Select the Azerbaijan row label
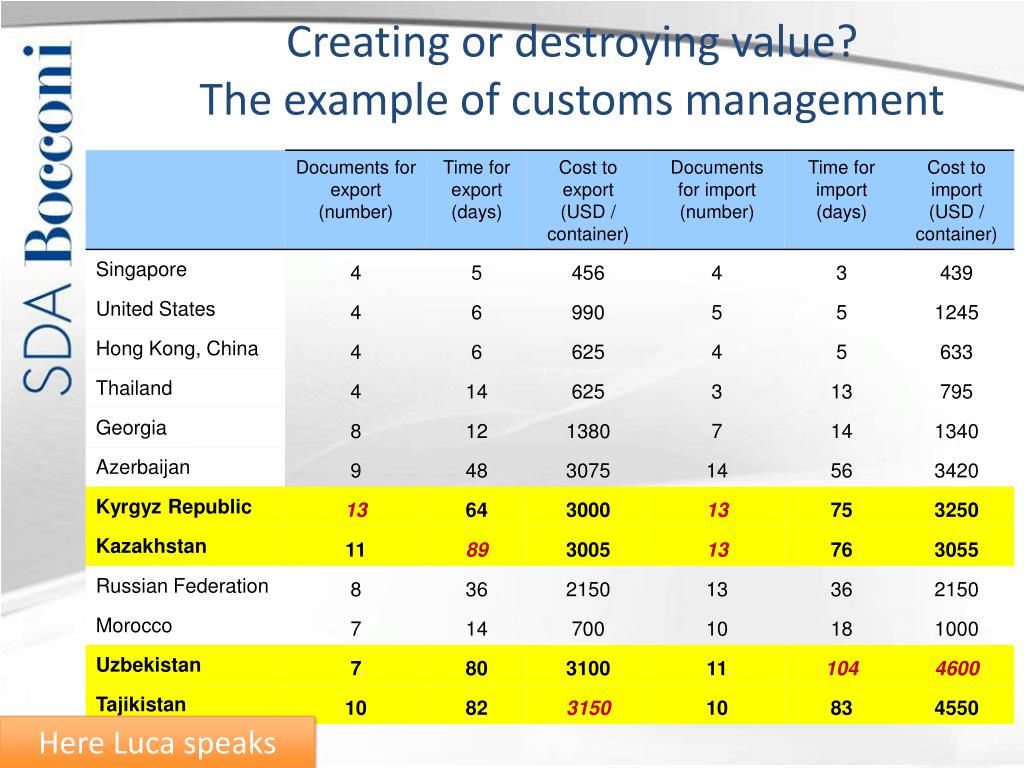1024x768 pixels. click(143, 468)
